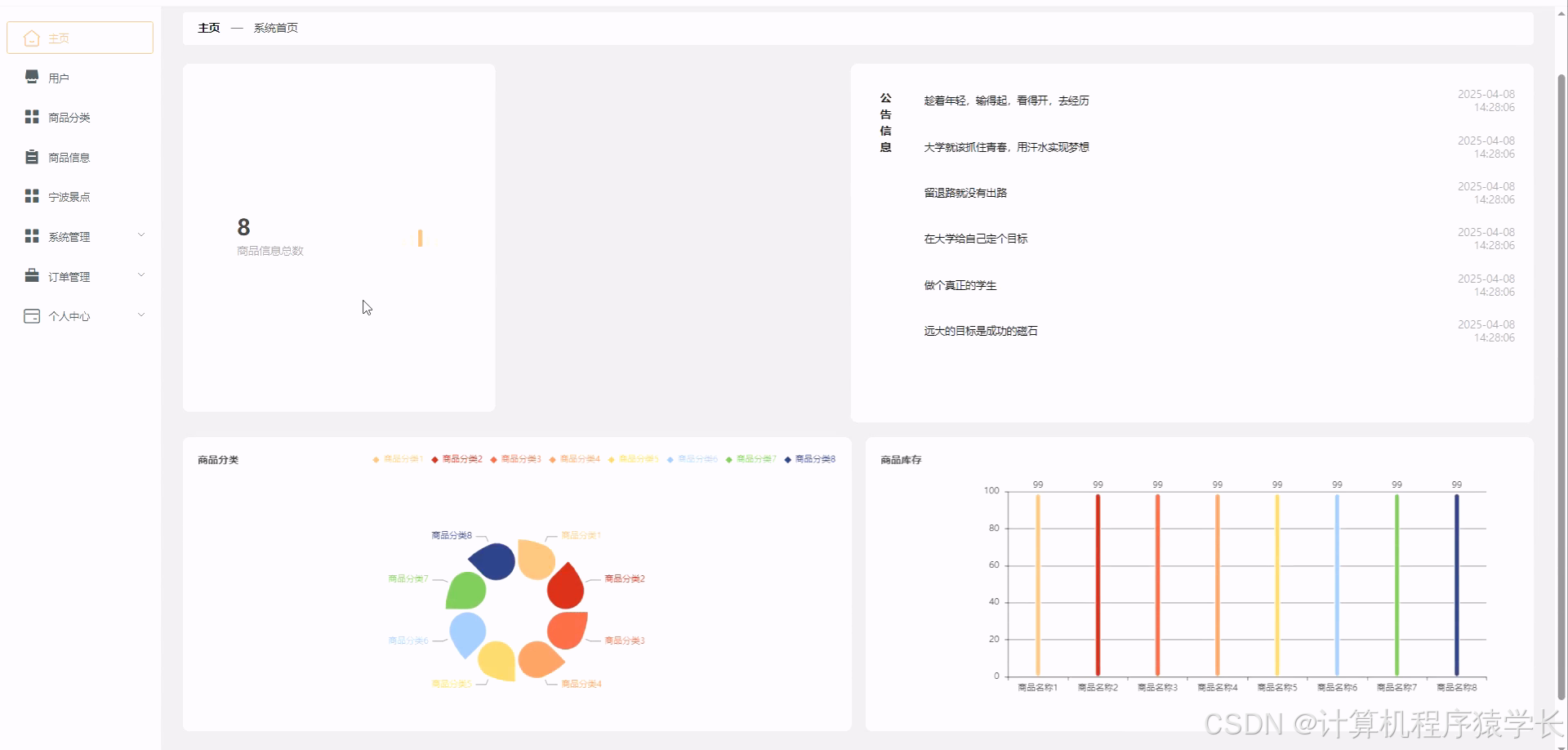Click the 商品分类2 diamond legend marker
This screenshot has width=1568, height=750.
(434, 459)
